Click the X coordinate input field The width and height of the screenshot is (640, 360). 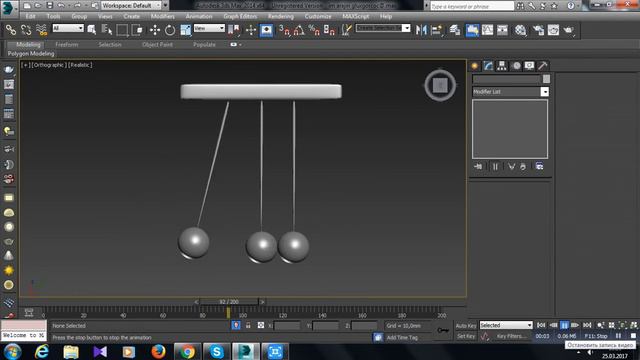(x=287, y=326)
